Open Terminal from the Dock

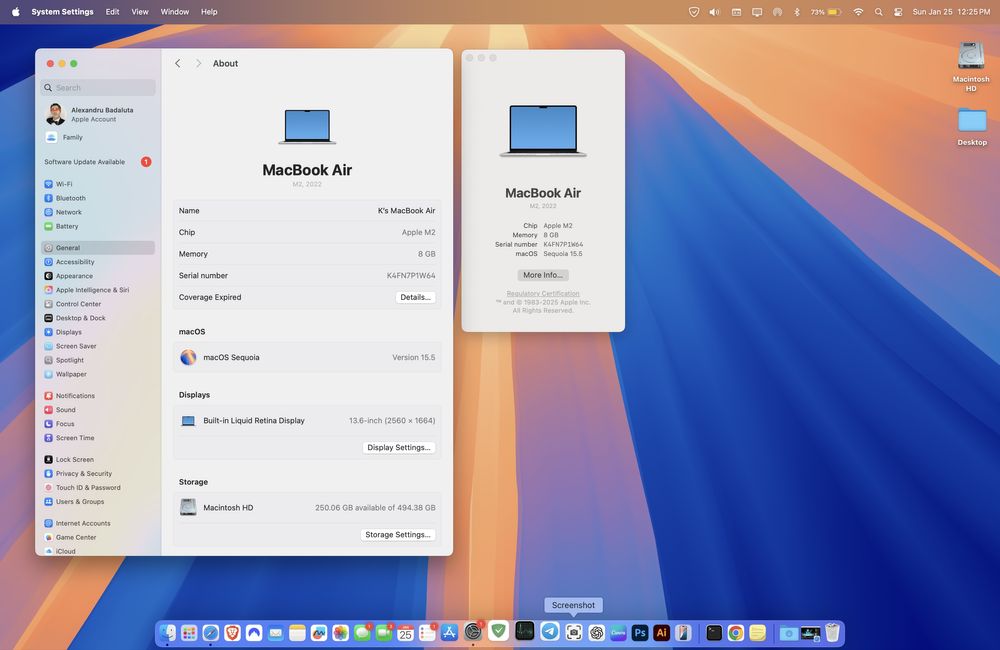(714, 633)
